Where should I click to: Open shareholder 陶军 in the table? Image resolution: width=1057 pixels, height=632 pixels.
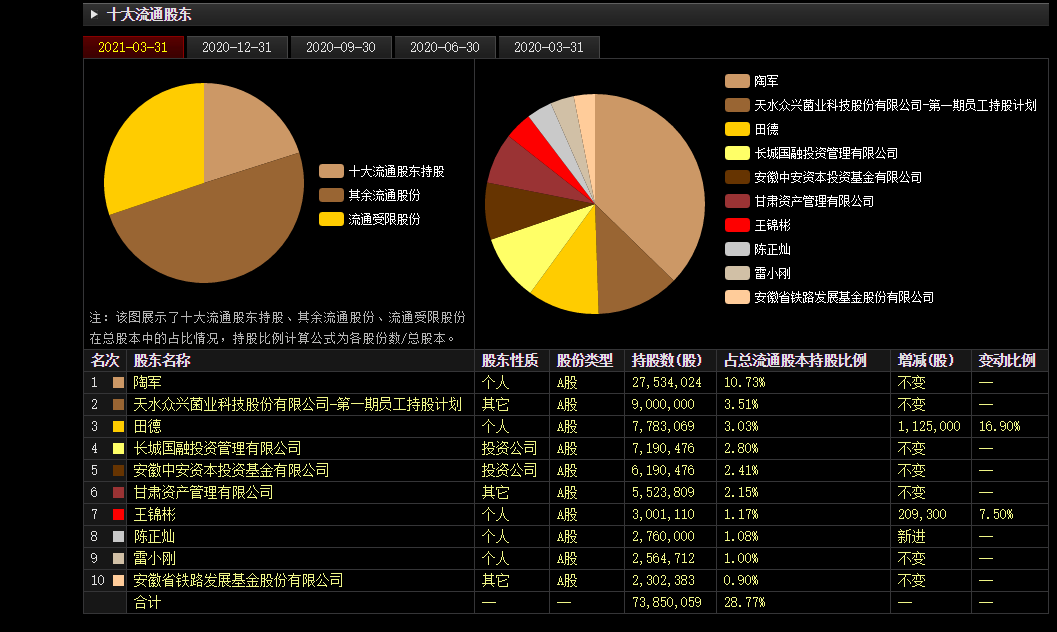(147, 383)
